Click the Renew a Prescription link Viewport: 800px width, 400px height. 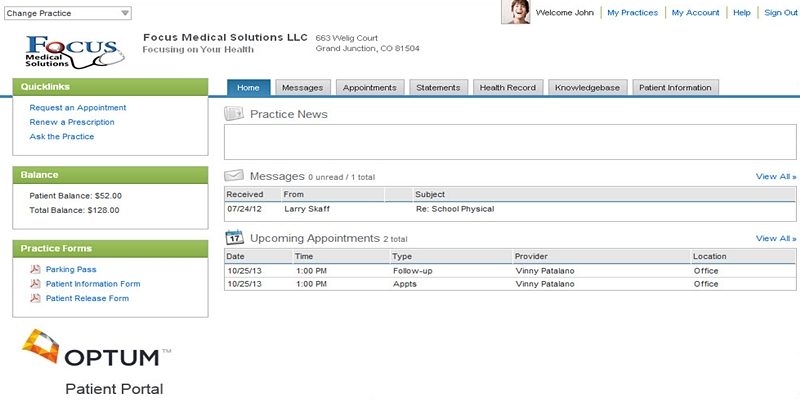72,122
